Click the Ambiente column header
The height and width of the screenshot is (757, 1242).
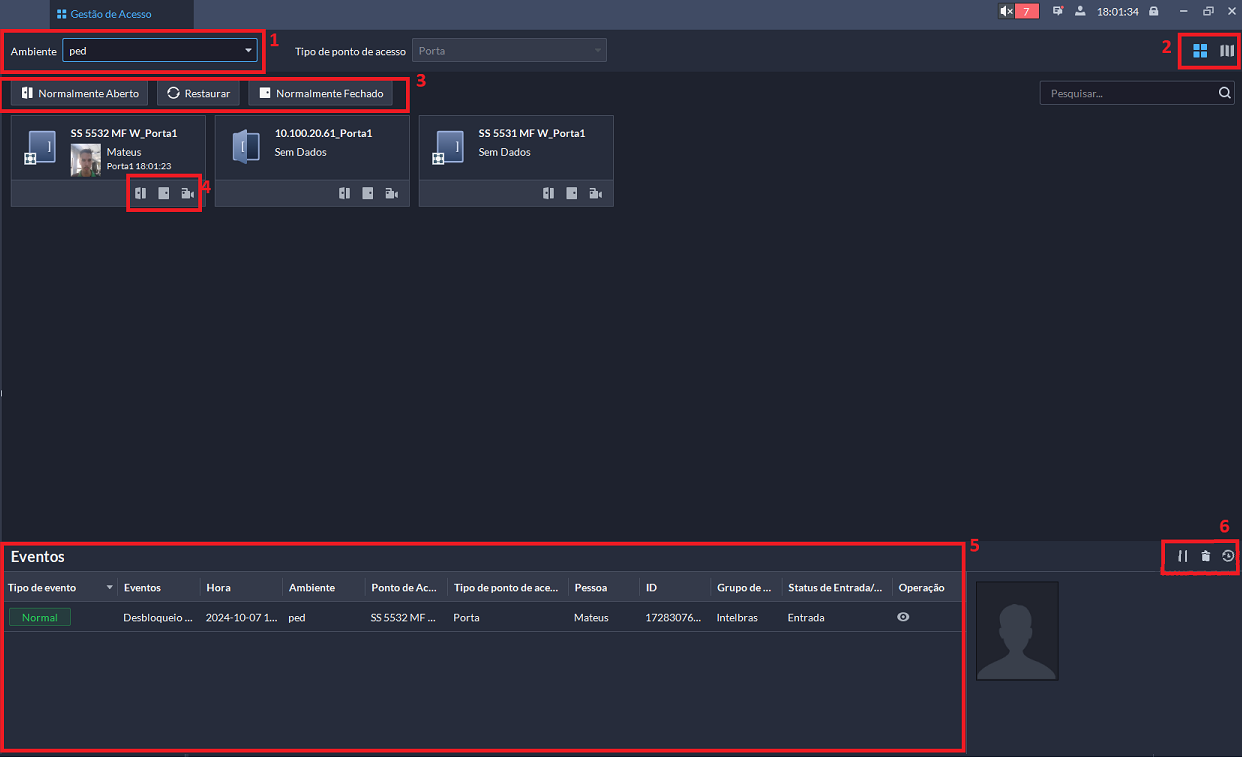pyautogui.click(x=312, y=587)
